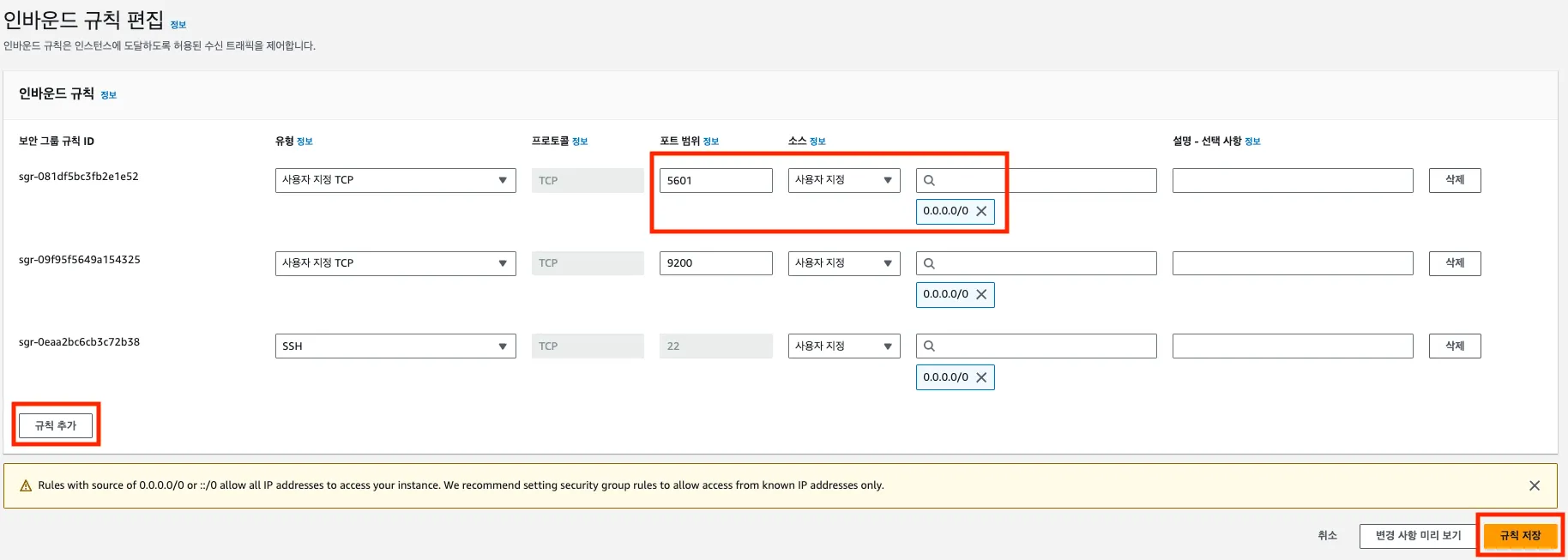
Task: Click the port range field containing 5601
Action: click(715, 180)
